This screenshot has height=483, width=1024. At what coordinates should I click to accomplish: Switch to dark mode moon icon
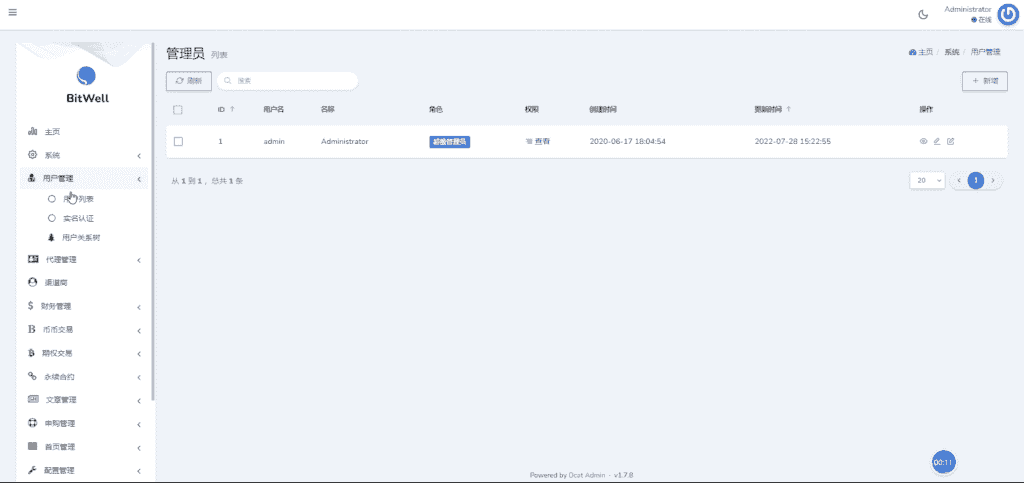923,15
